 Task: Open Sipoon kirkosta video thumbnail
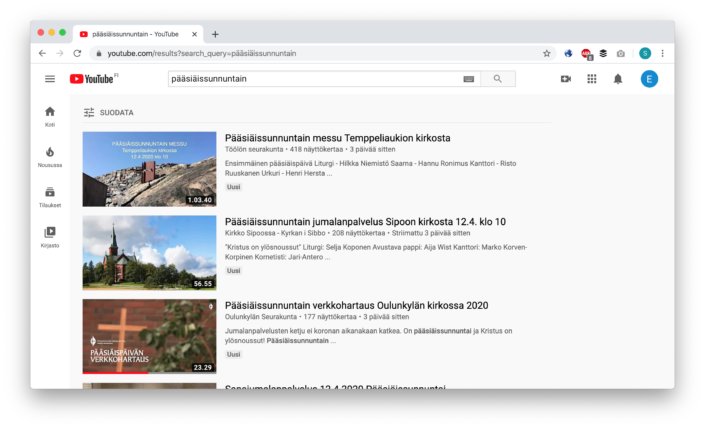coord(149,253)
